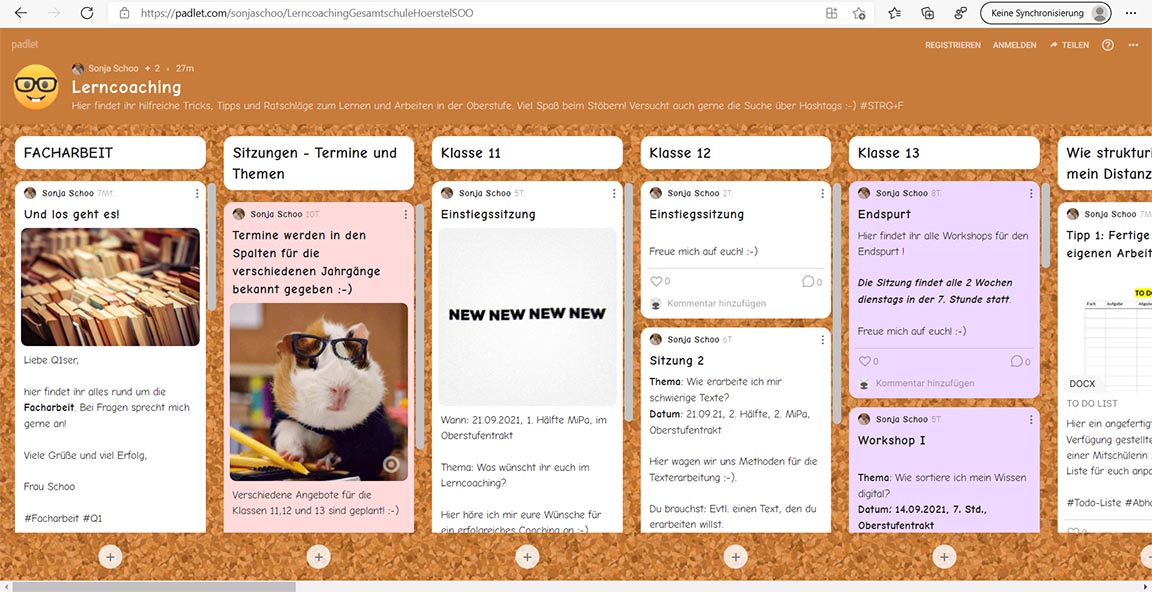Screen dimensions: 1152x592
Task: Open options menu on 'Termine werden' post
Action: [406, 214]
